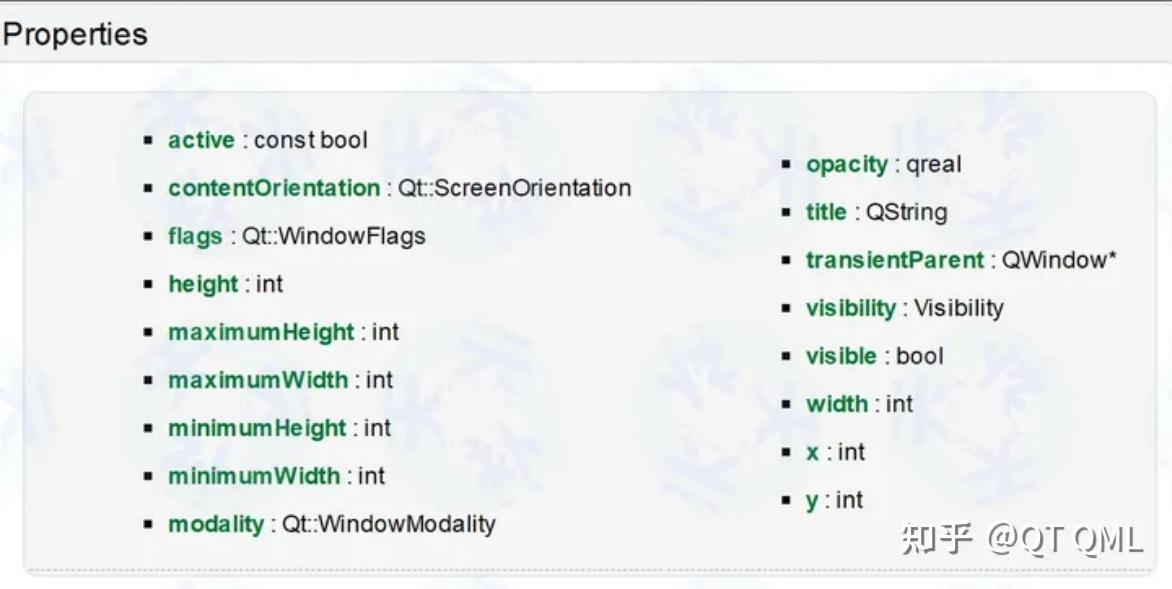The width and height of the screenshot is (1172, 589).
Task: Click the Properties section heading
Action: (x=75, y=34)
